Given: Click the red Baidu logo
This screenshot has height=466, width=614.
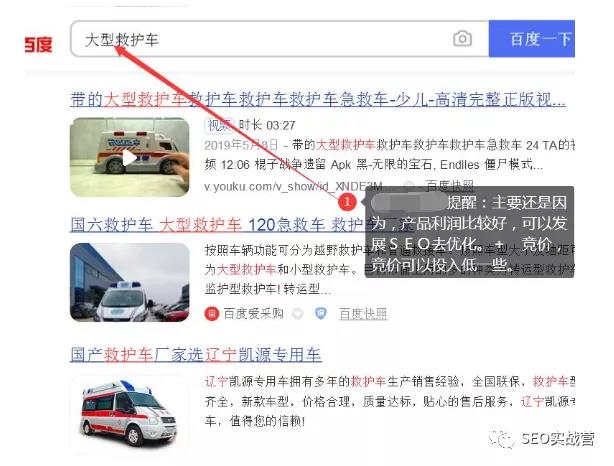Looking at the screenshot, I should [38, 44].
